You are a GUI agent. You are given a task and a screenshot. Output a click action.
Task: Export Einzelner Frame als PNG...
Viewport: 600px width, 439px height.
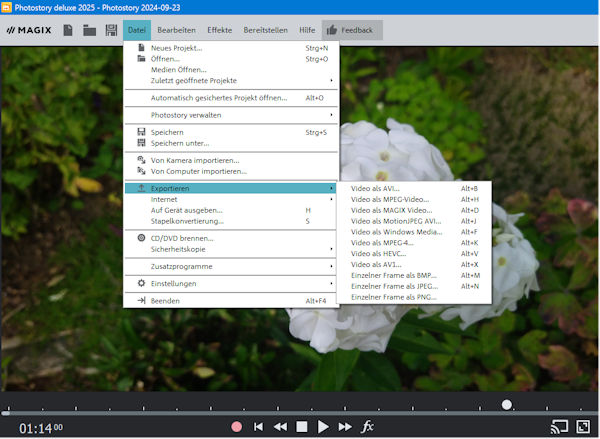pos(414,297)
